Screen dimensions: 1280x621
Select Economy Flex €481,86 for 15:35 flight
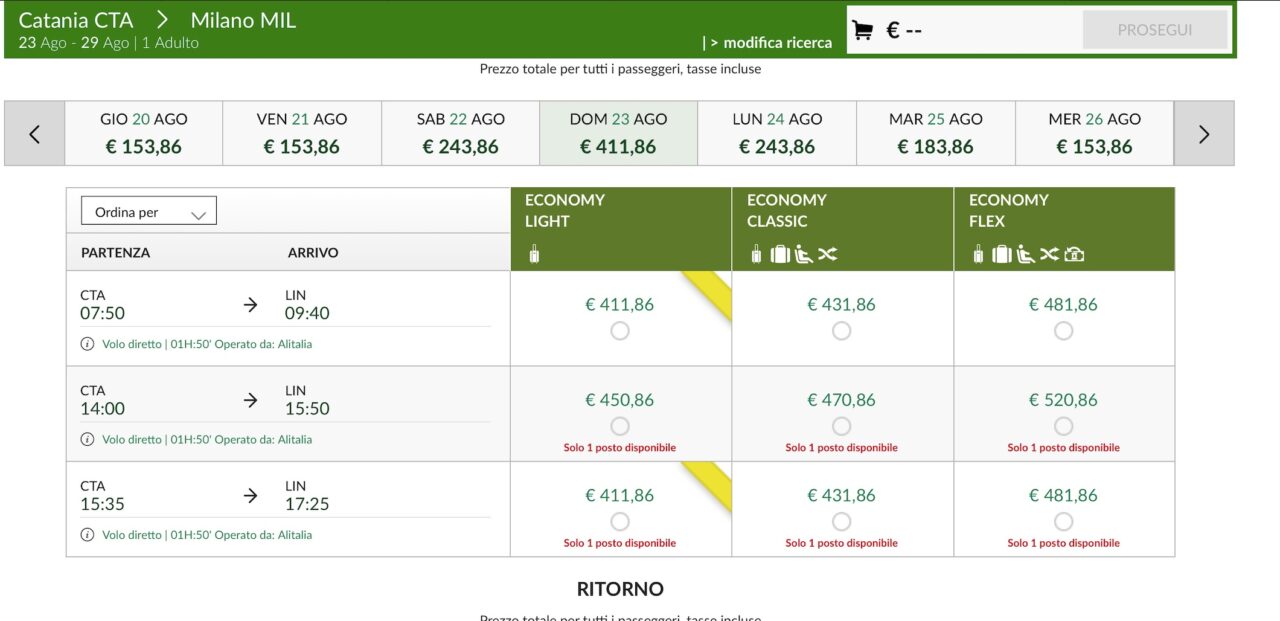(x=1064, y=521)
